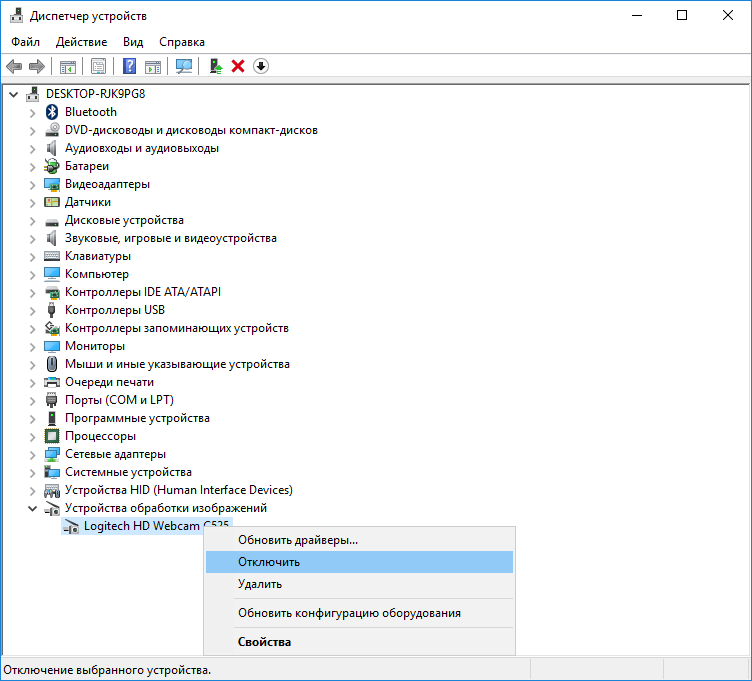
Task: Open the Справка menu
Action: point(182,42)
